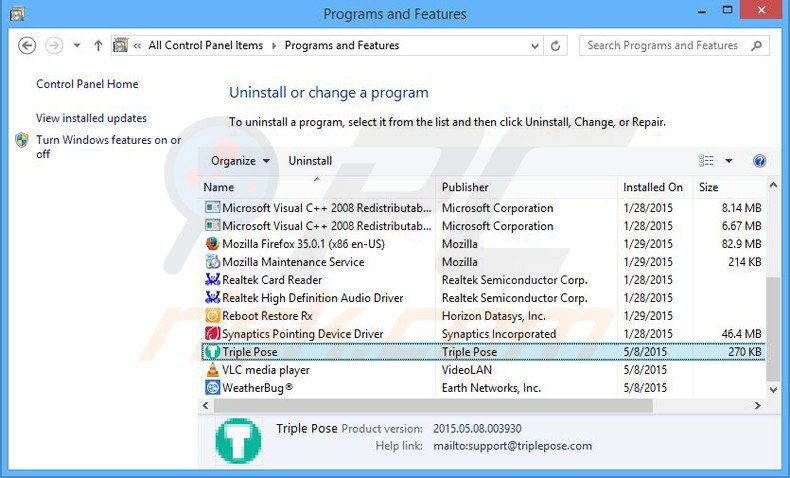Viewport: 790px width, 478px height.
Task: Click the vertical scrollbar up arrow
Action: pyautogui.click(x=773, y=185)
